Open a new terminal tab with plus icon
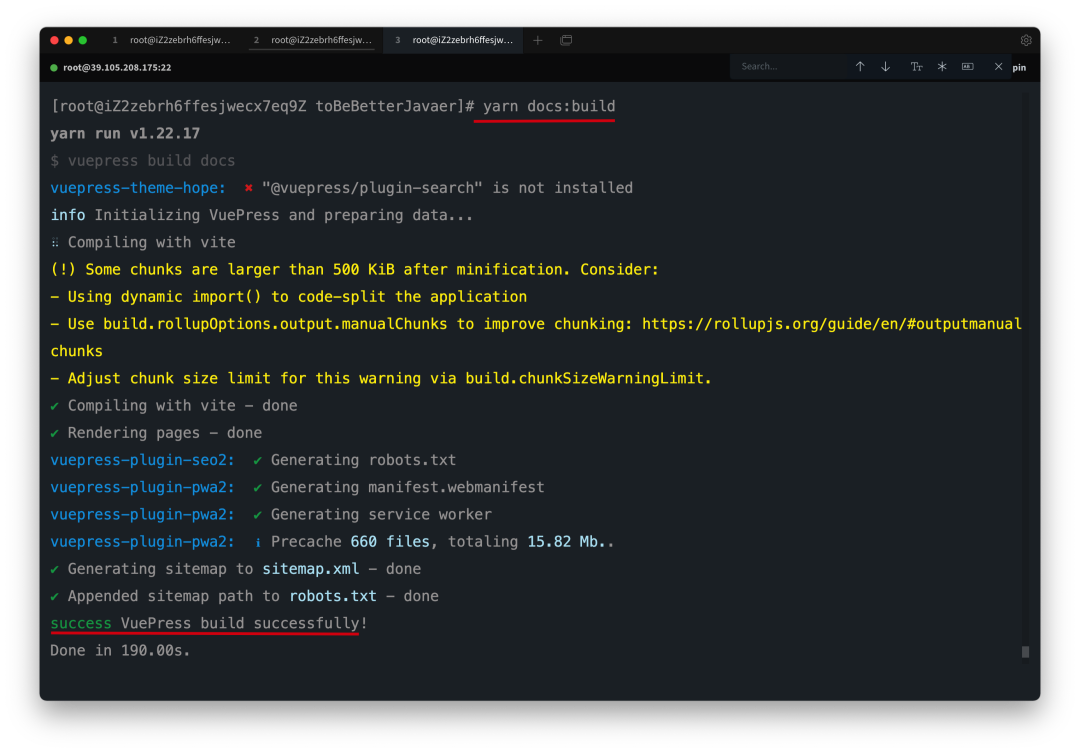1080x753 pixels. click(538, 41)
